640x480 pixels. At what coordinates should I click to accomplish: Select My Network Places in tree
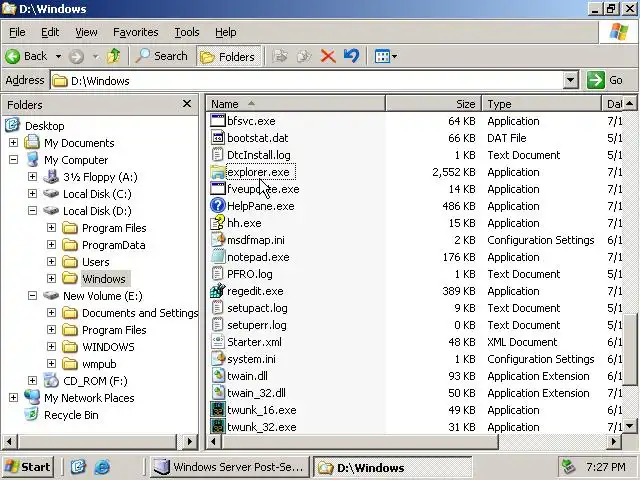point(89,398)
